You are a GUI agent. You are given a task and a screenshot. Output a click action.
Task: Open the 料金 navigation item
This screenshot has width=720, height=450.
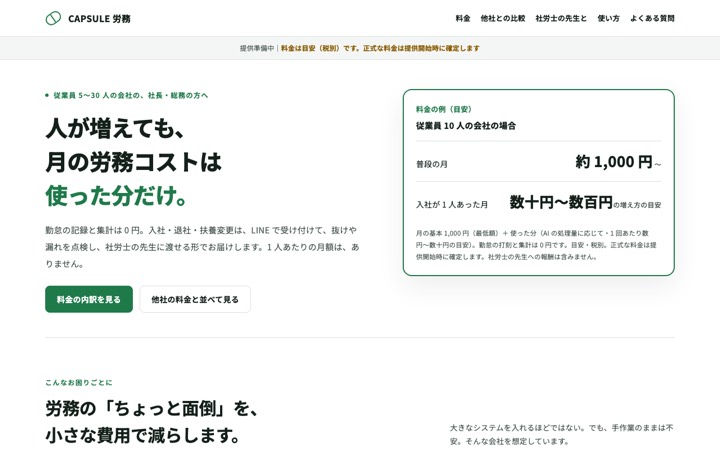463,18
